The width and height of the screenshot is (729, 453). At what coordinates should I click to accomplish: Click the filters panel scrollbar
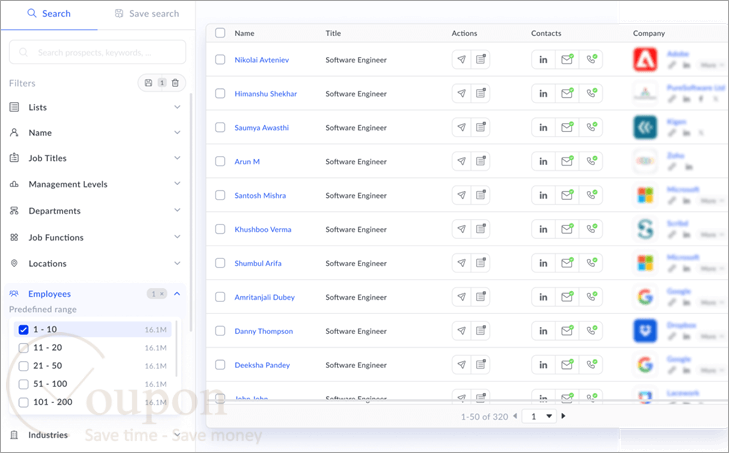click(191, 212)
